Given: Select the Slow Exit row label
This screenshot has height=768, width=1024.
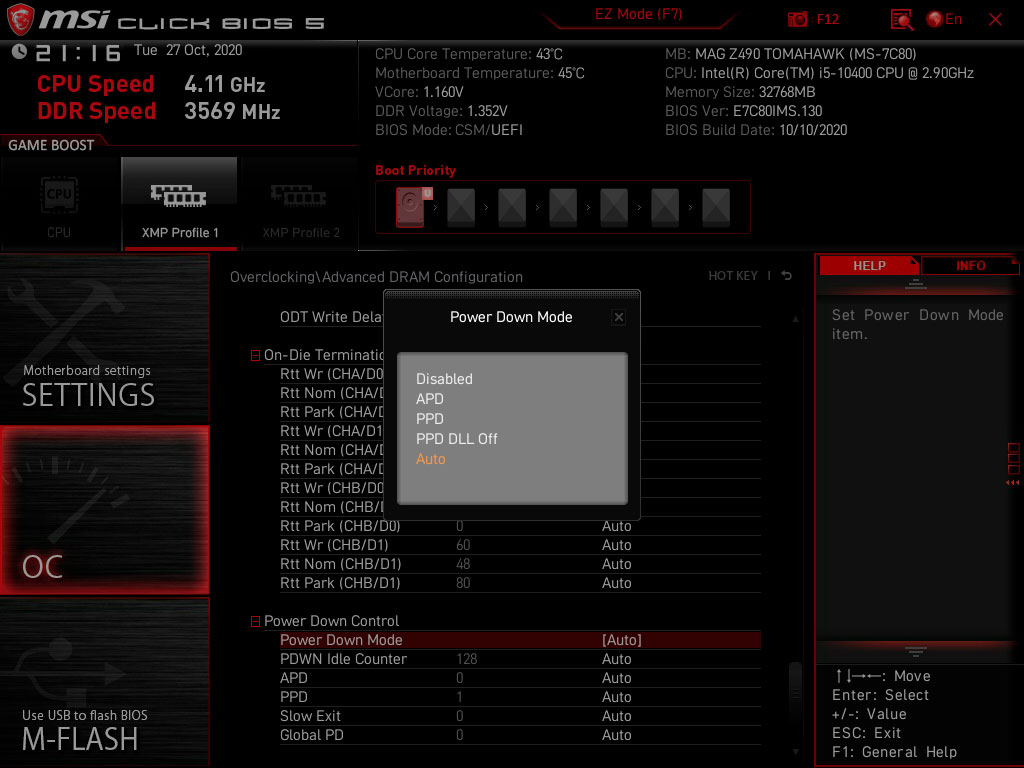Looking at the screenshot, I should pyautogui.click(x=310, y=716).
